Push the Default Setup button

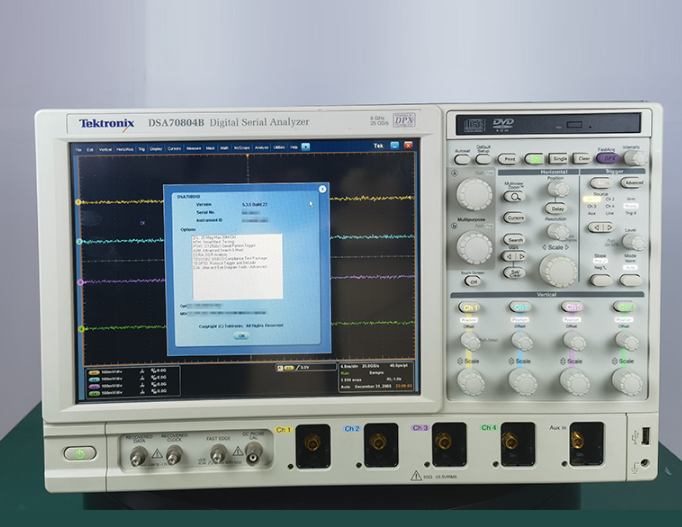[x=483, y=159]
